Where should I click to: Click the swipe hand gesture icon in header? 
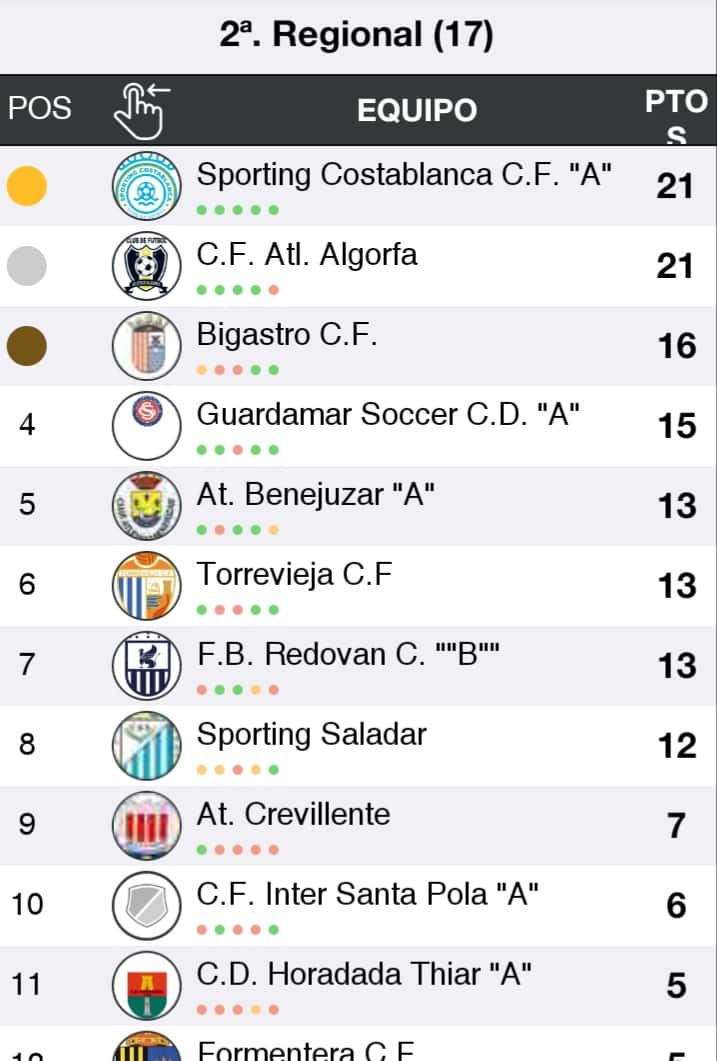[141, 111]
